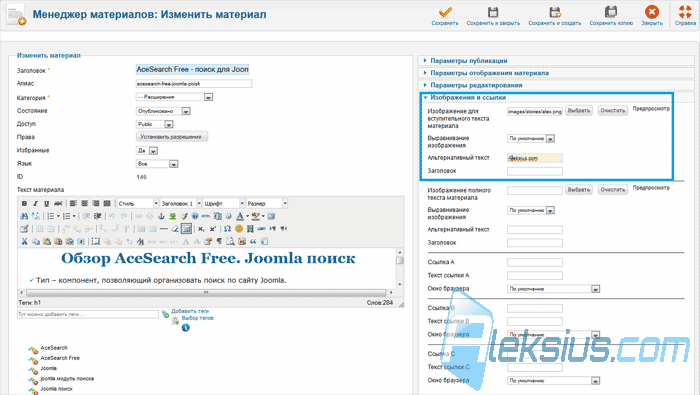The height and width of the screenshot is (395, 700).
Task: Open the Find binoculars tool
Action: coord(24,216)
